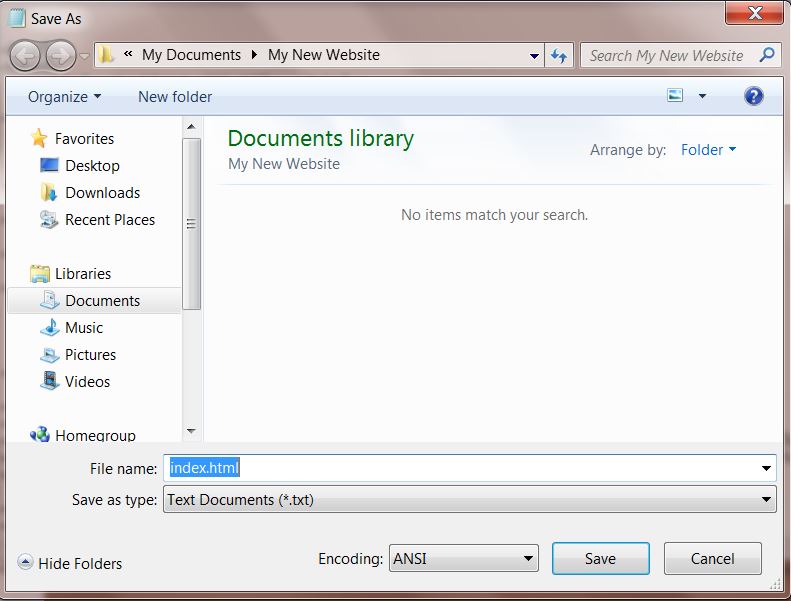Click the Cancel button

pyautogui.click(x=712, y=559)
